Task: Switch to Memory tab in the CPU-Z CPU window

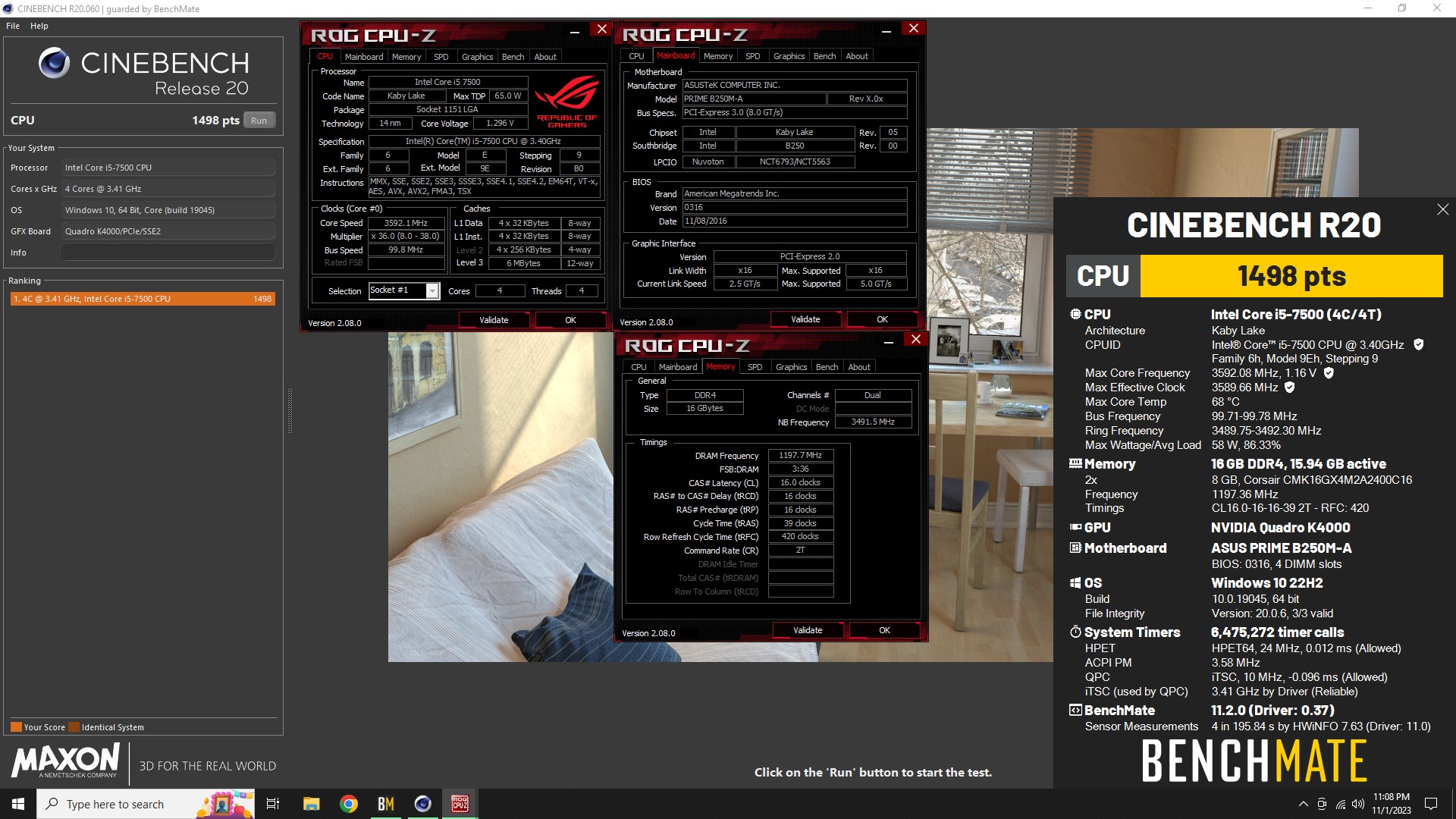Action: (406, 57)
